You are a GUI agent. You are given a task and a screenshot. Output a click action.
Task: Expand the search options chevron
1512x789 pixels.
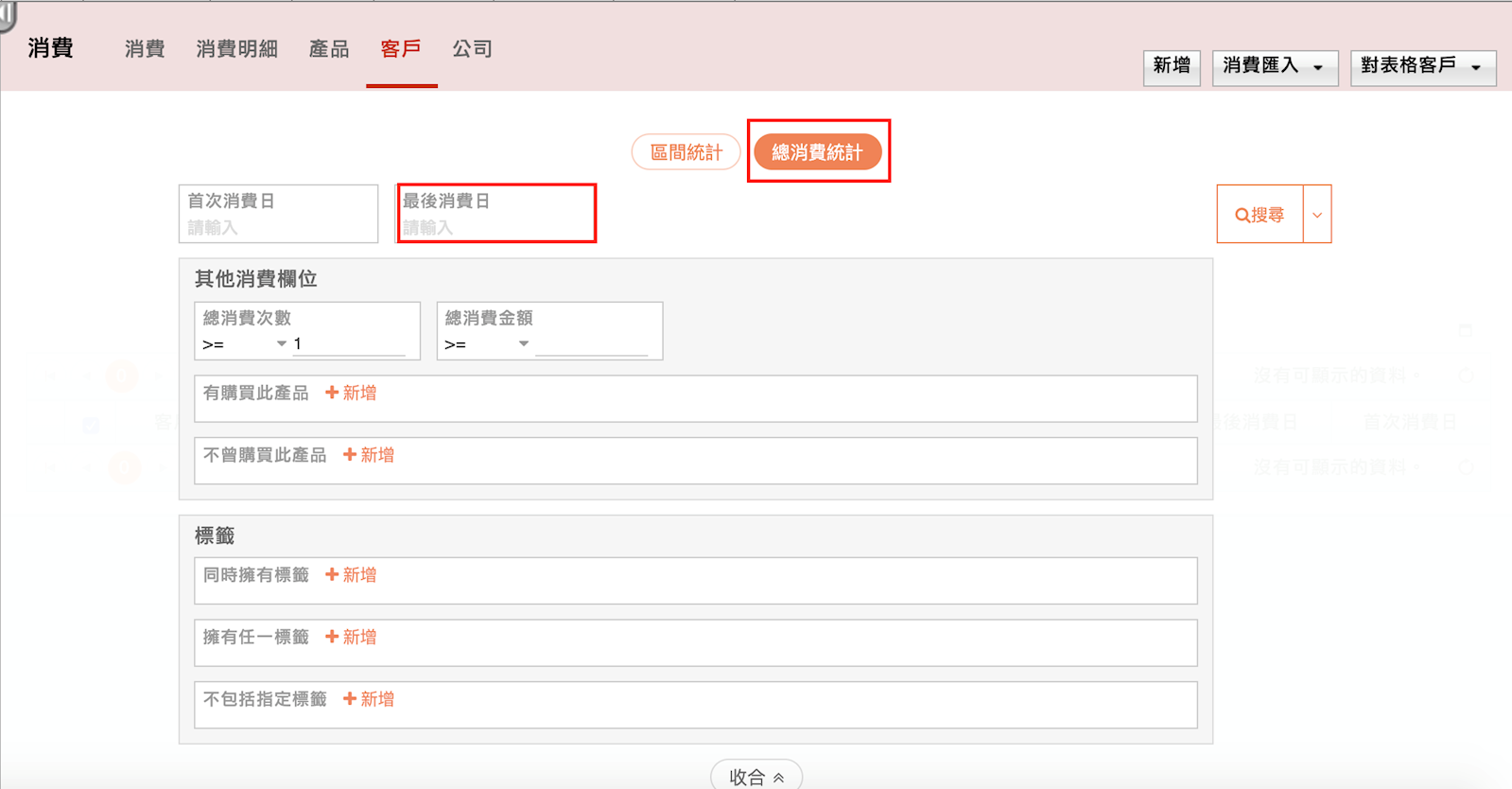(x=1317, y=215)
